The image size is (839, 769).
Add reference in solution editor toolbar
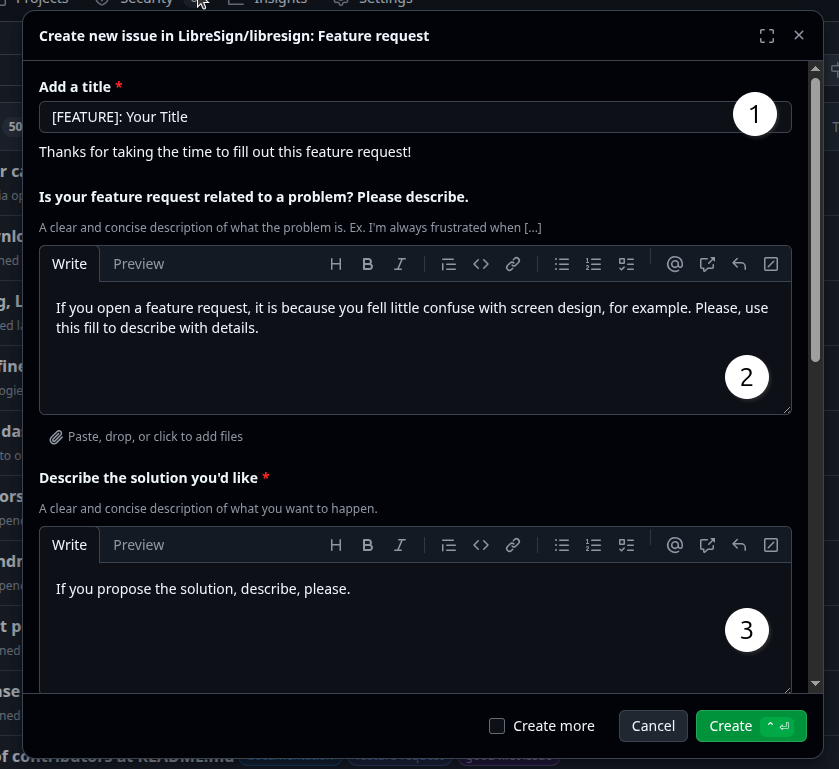(x=707, y=545)
